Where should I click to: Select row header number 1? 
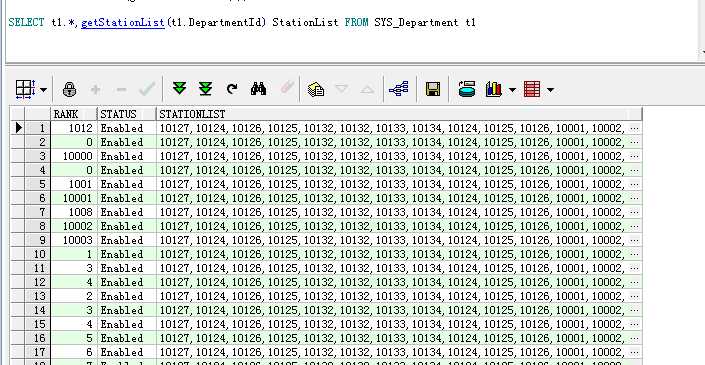[x=38, y=129]
